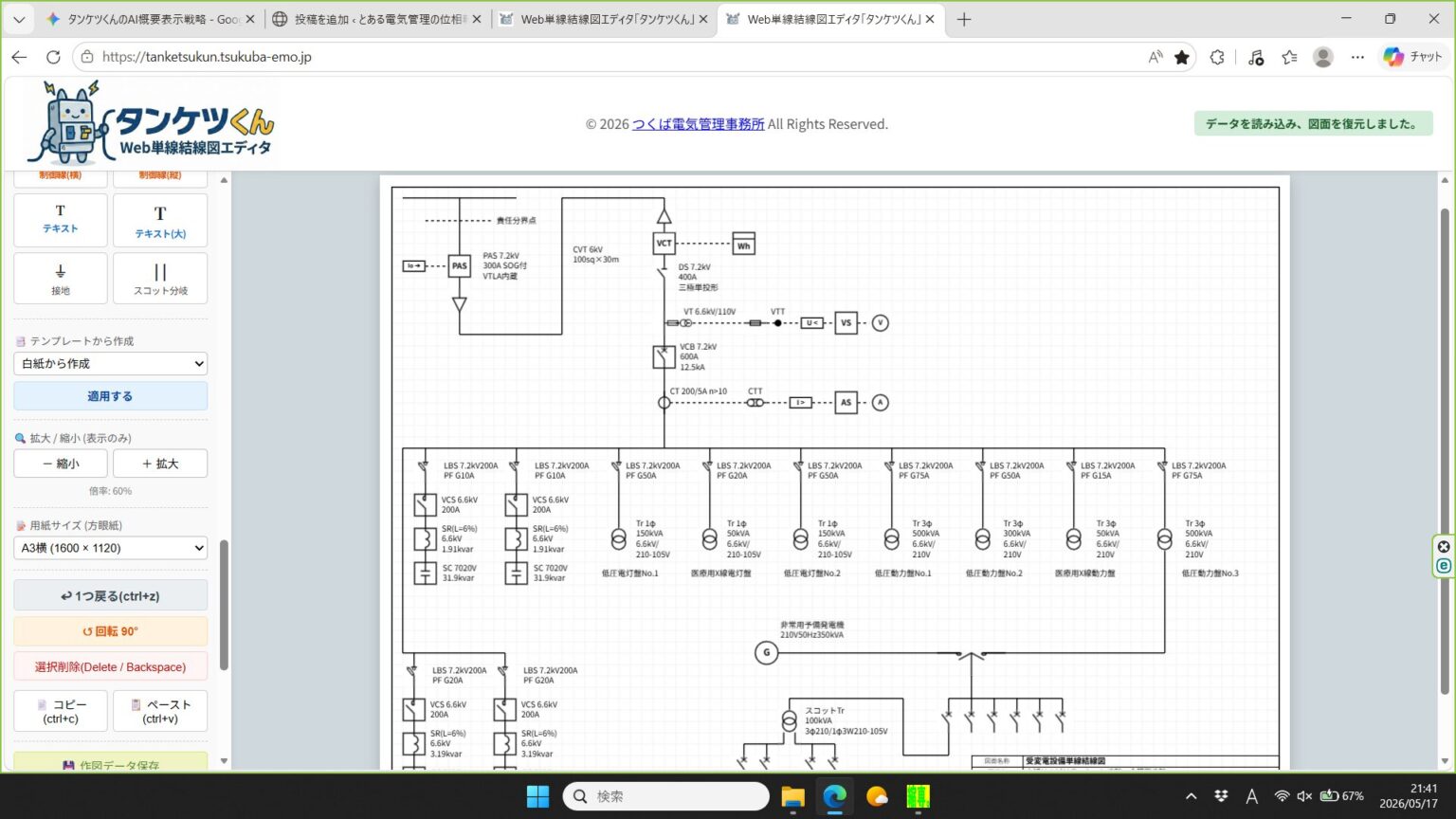Select the I> relay symbol

801,403
